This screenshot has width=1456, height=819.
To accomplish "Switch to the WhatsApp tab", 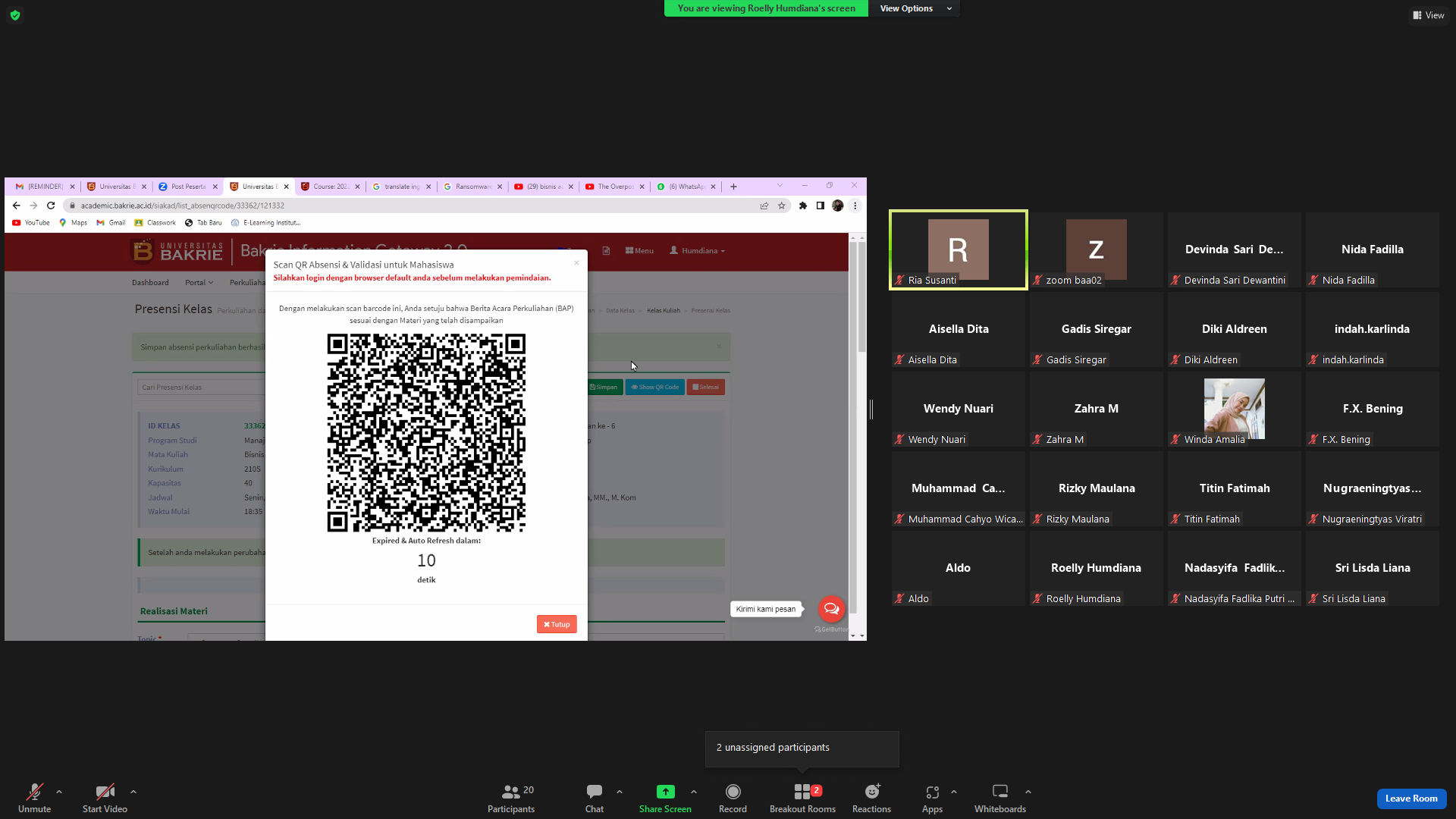I will pos(685,187).
